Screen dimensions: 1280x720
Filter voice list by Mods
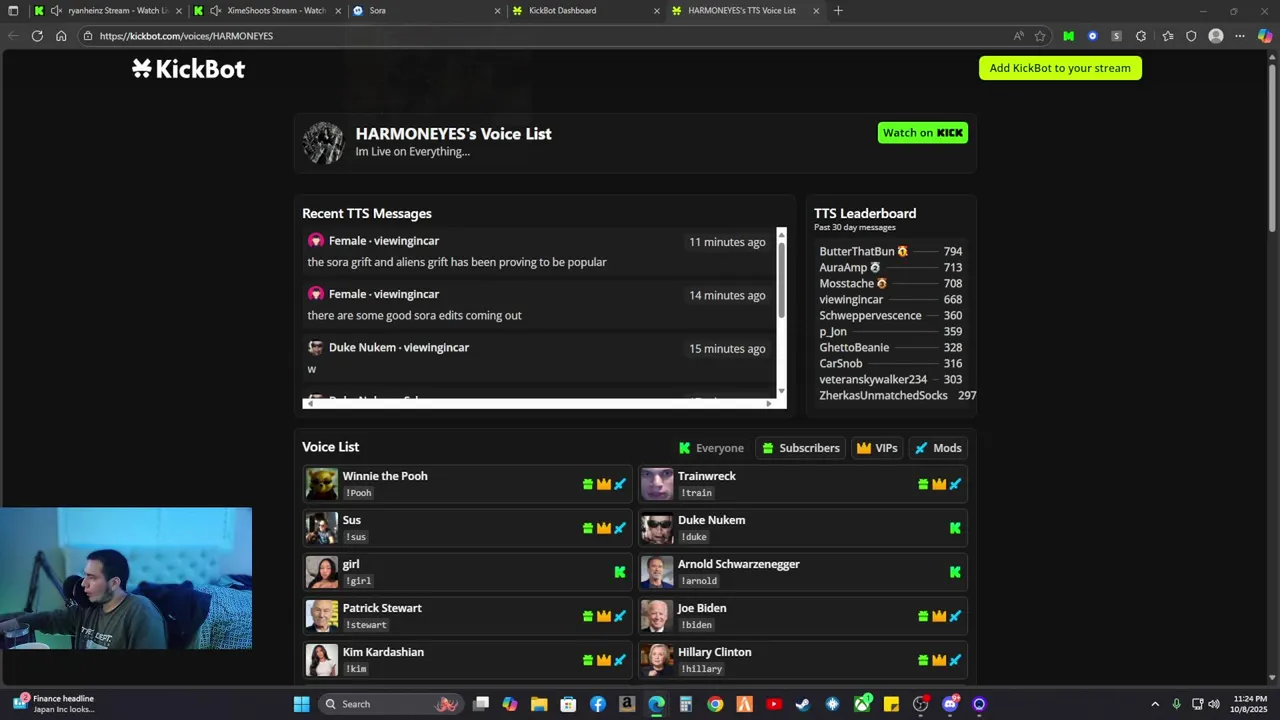938,448
